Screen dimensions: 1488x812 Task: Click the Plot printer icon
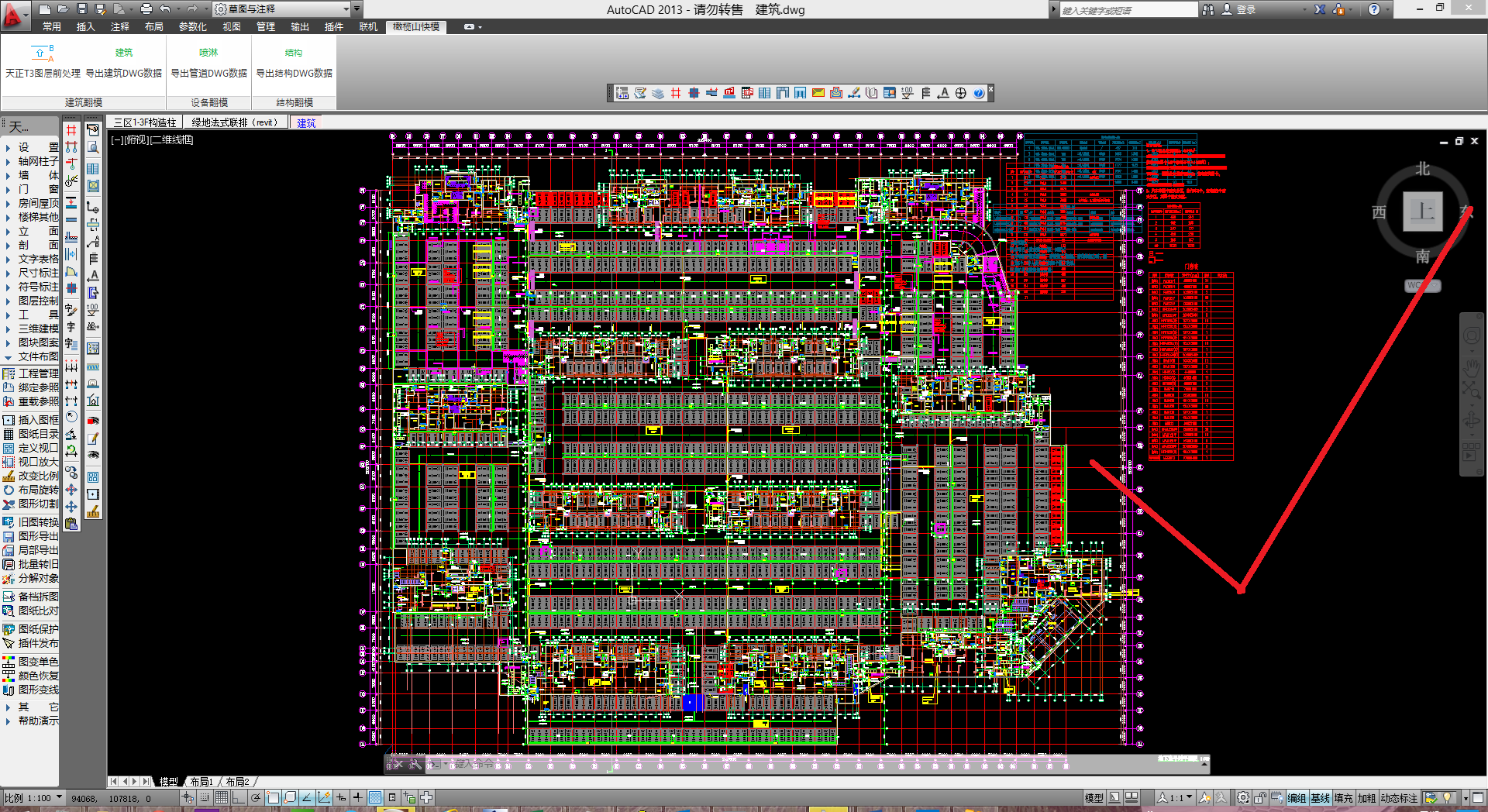coord(146,9)
